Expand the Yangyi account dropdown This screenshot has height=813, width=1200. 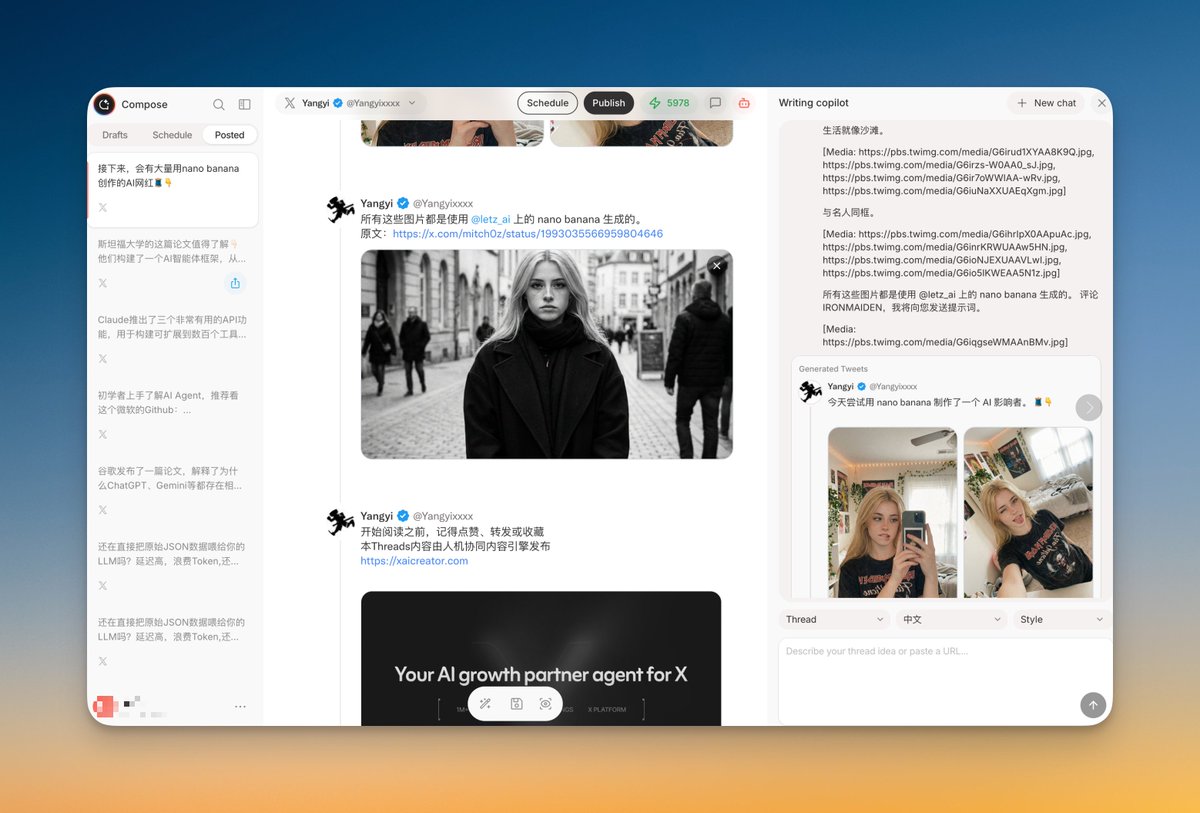pos(412,103)
